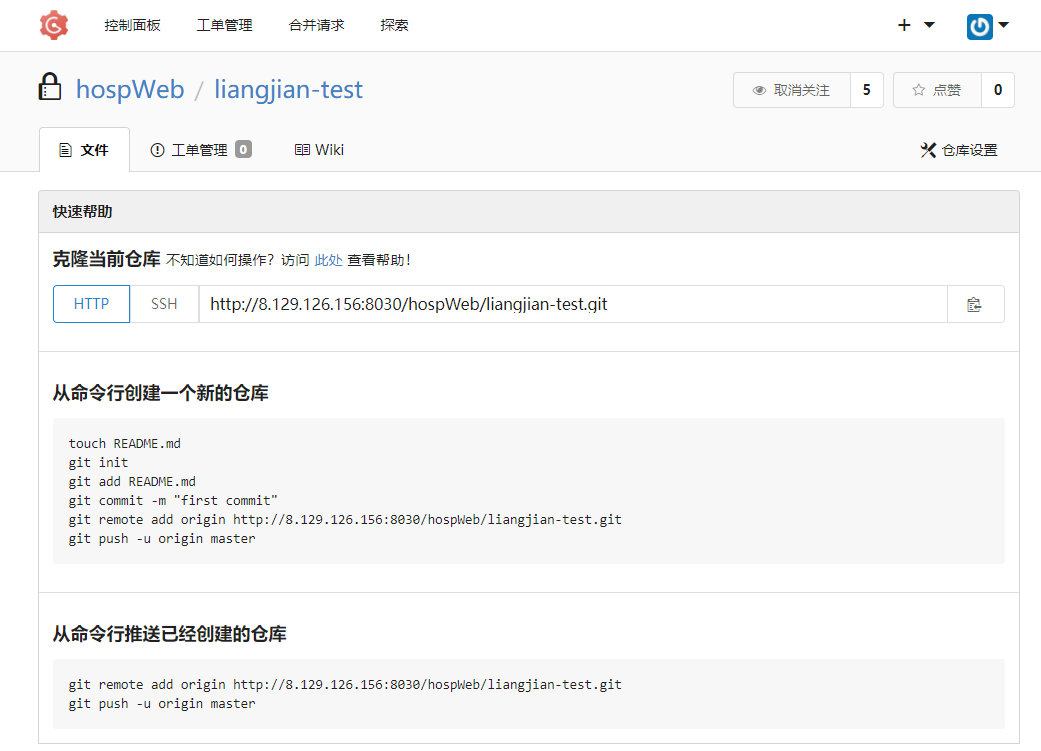
Task: Open the 探索 explore page
Action: [x=395, y=25]
